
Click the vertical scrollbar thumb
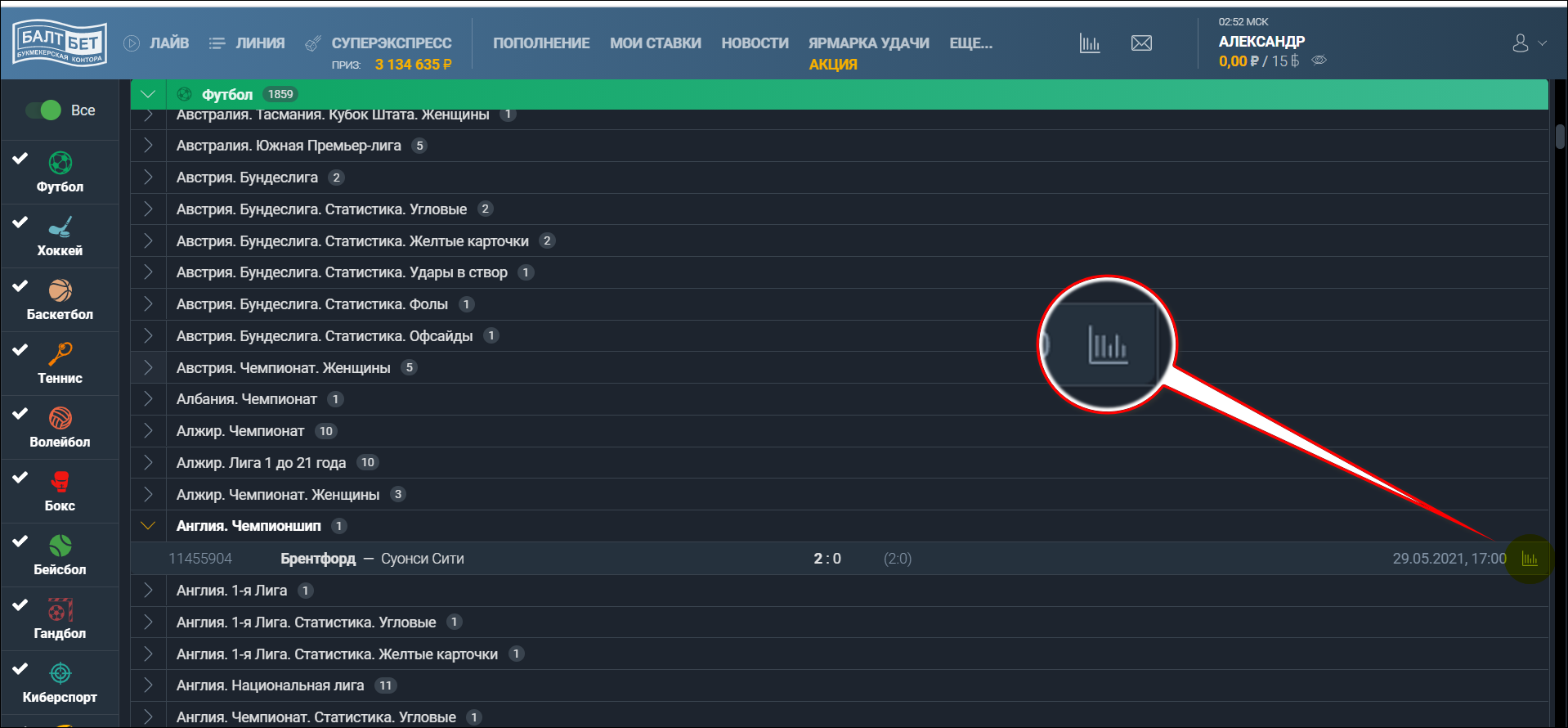[1560, 137]
